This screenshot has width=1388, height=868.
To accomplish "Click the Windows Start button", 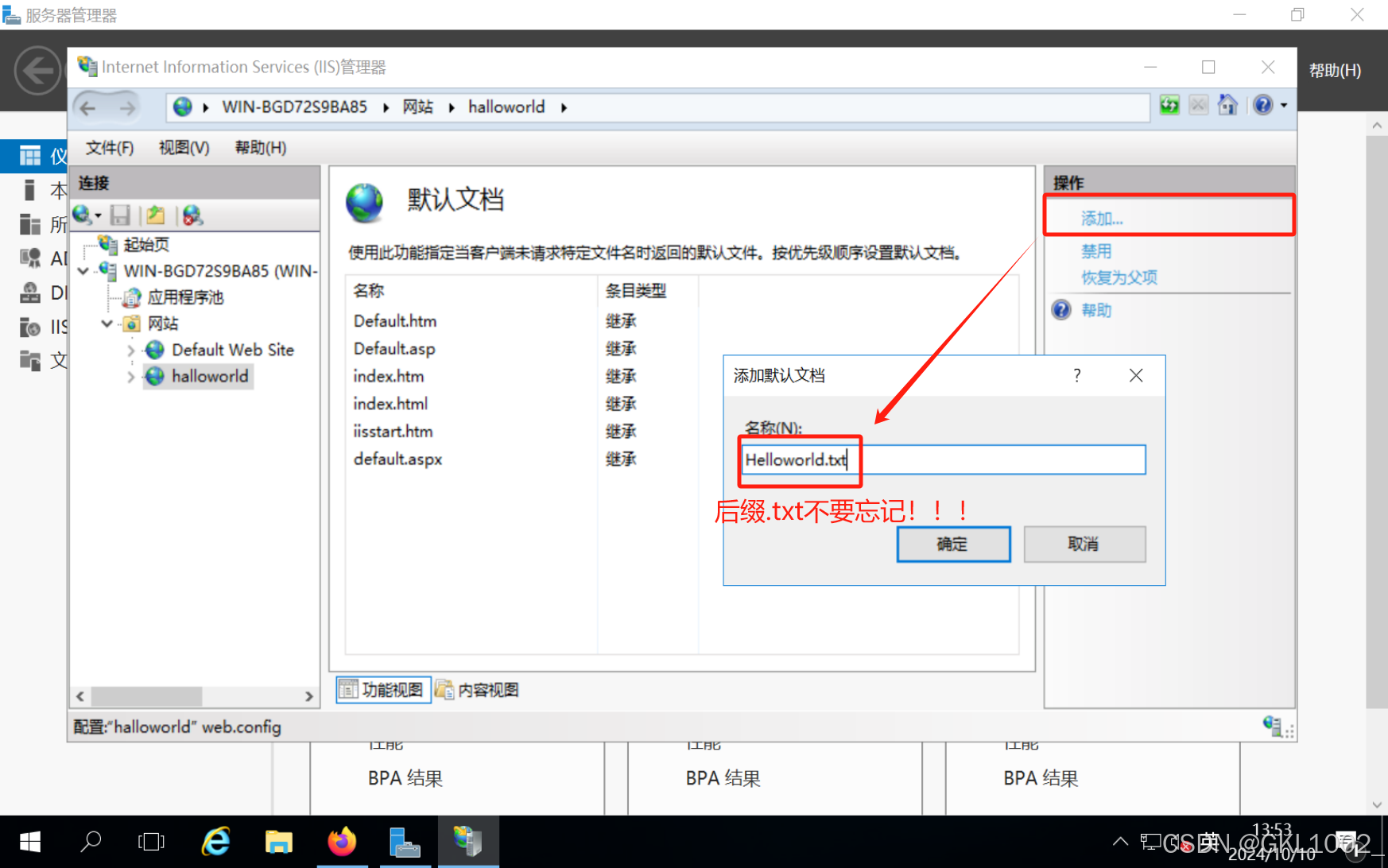I will 30,842.
